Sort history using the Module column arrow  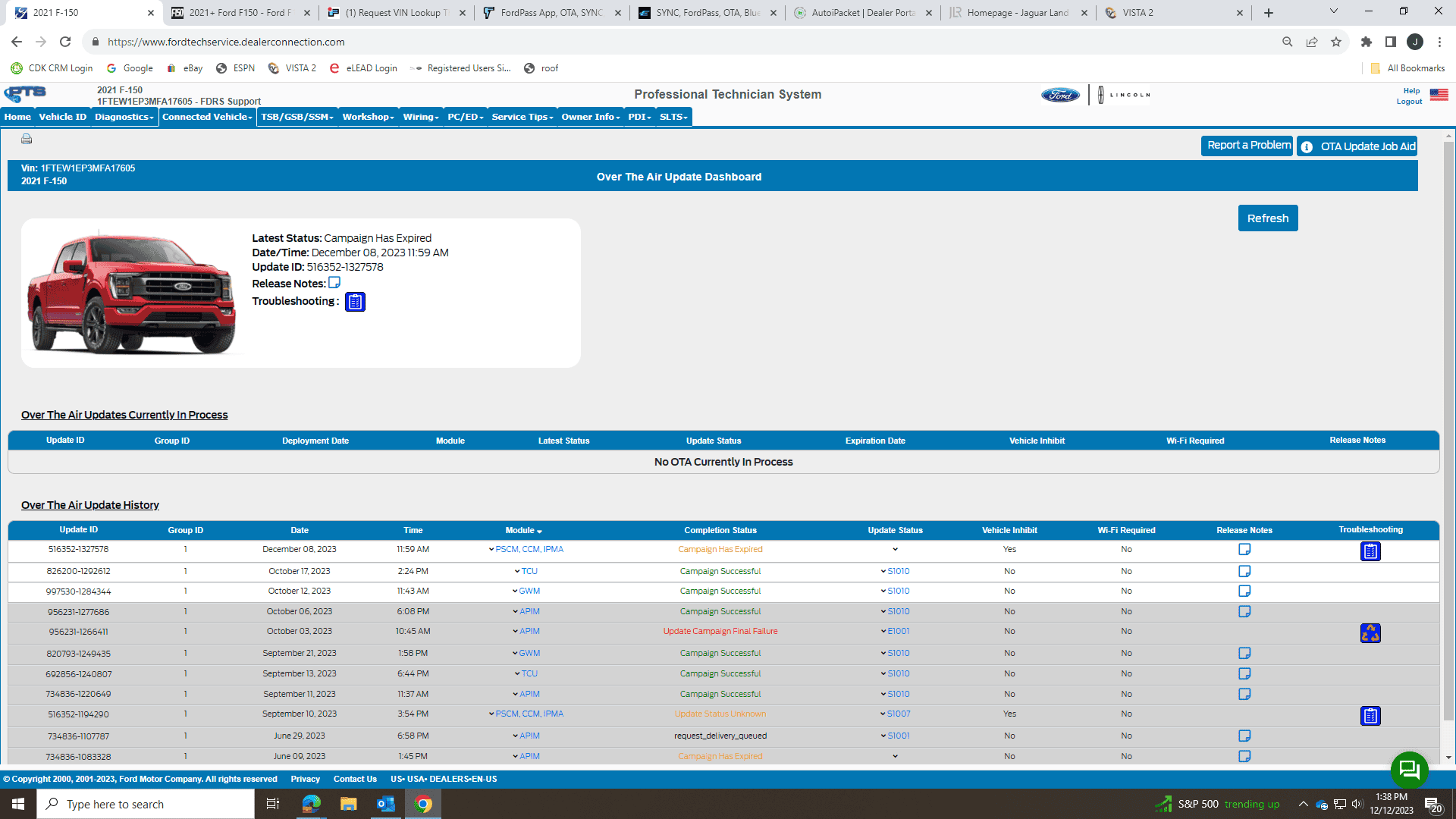click(x=539, y=532)
